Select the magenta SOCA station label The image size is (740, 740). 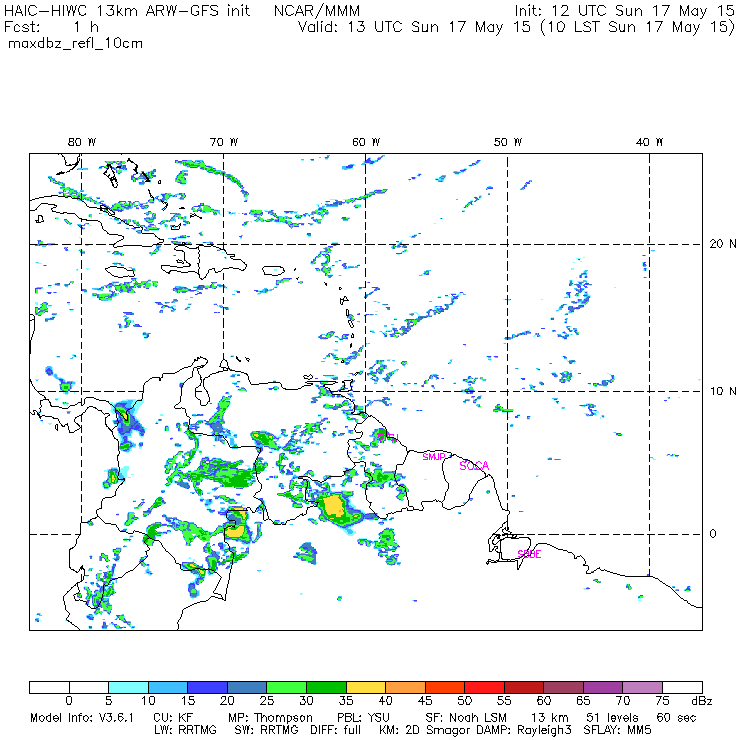[474, 466]
